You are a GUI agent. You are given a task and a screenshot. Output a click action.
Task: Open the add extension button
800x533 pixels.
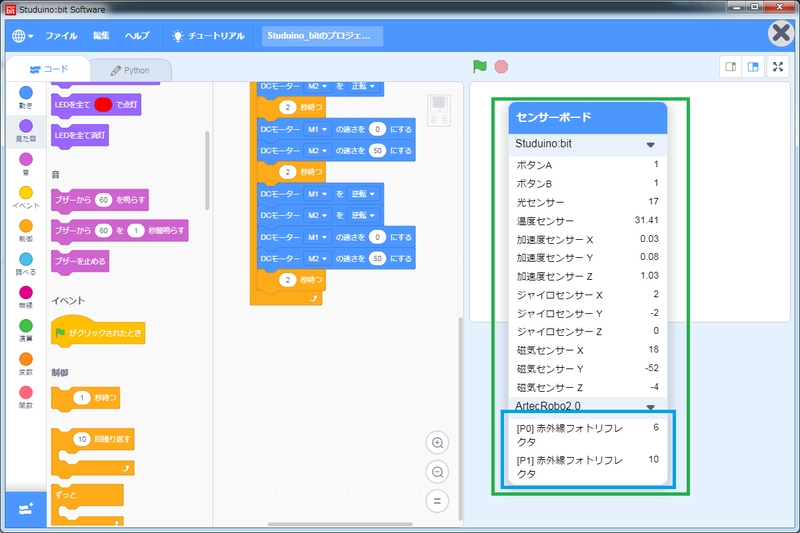click(26, 509)
